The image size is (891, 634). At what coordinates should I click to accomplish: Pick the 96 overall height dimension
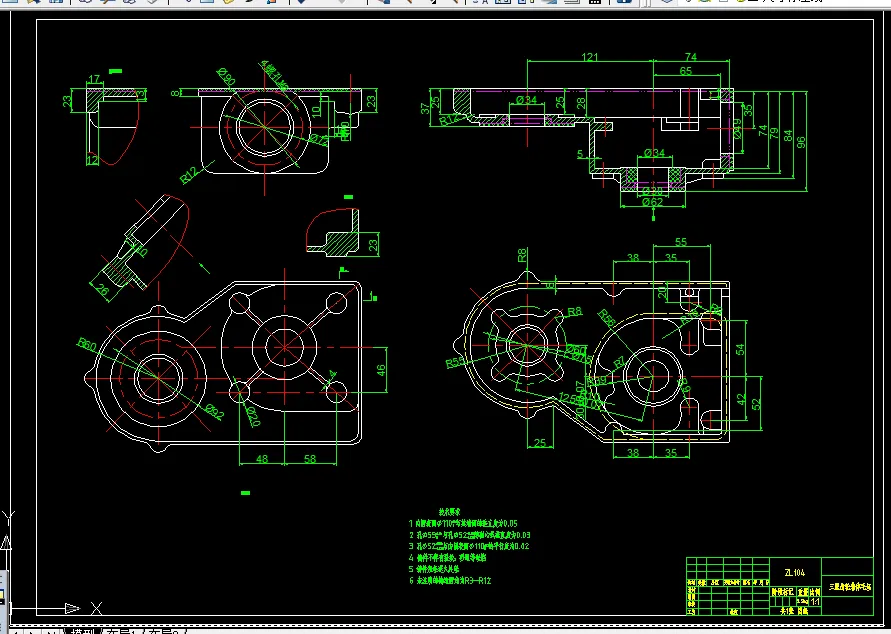click(x=801, y=142)
